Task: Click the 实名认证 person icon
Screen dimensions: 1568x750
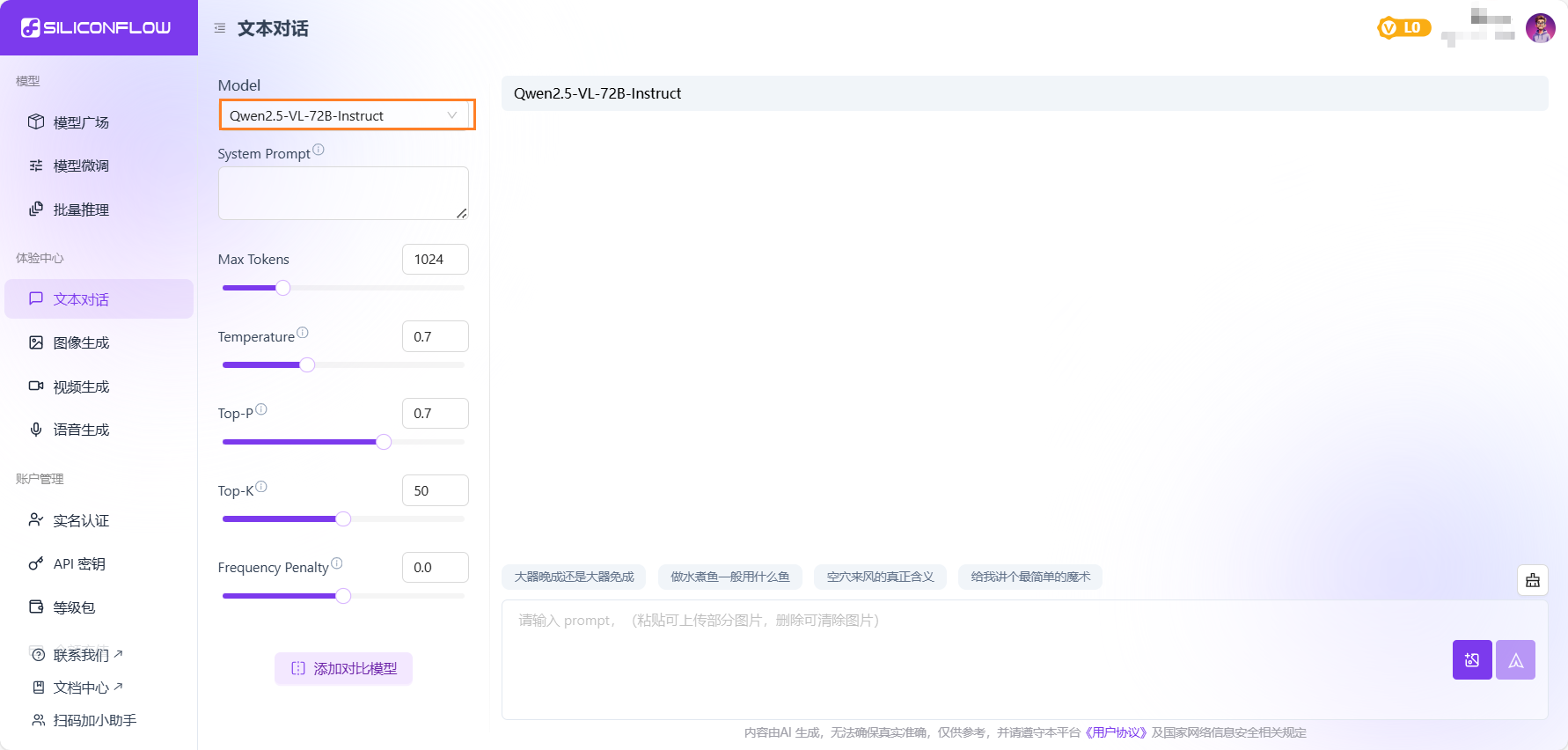Action: 36,519
